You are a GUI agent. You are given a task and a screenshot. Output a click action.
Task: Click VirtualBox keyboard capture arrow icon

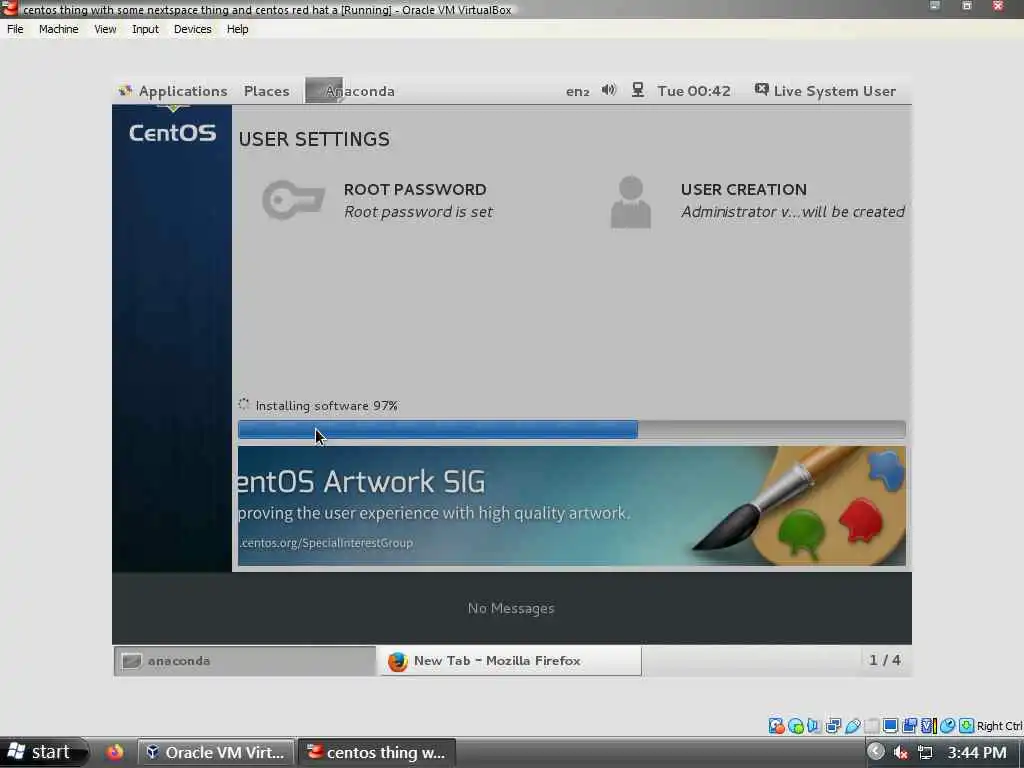point(967,726)
